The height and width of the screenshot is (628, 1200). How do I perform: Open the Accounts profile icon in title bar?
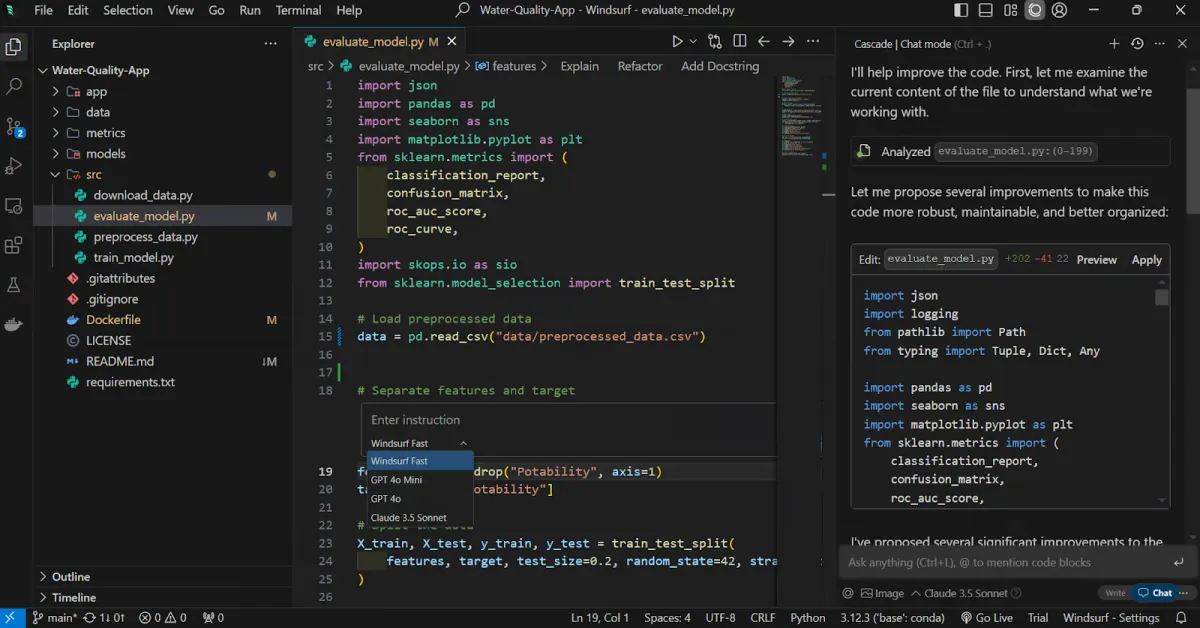[x=1059, y=10]
